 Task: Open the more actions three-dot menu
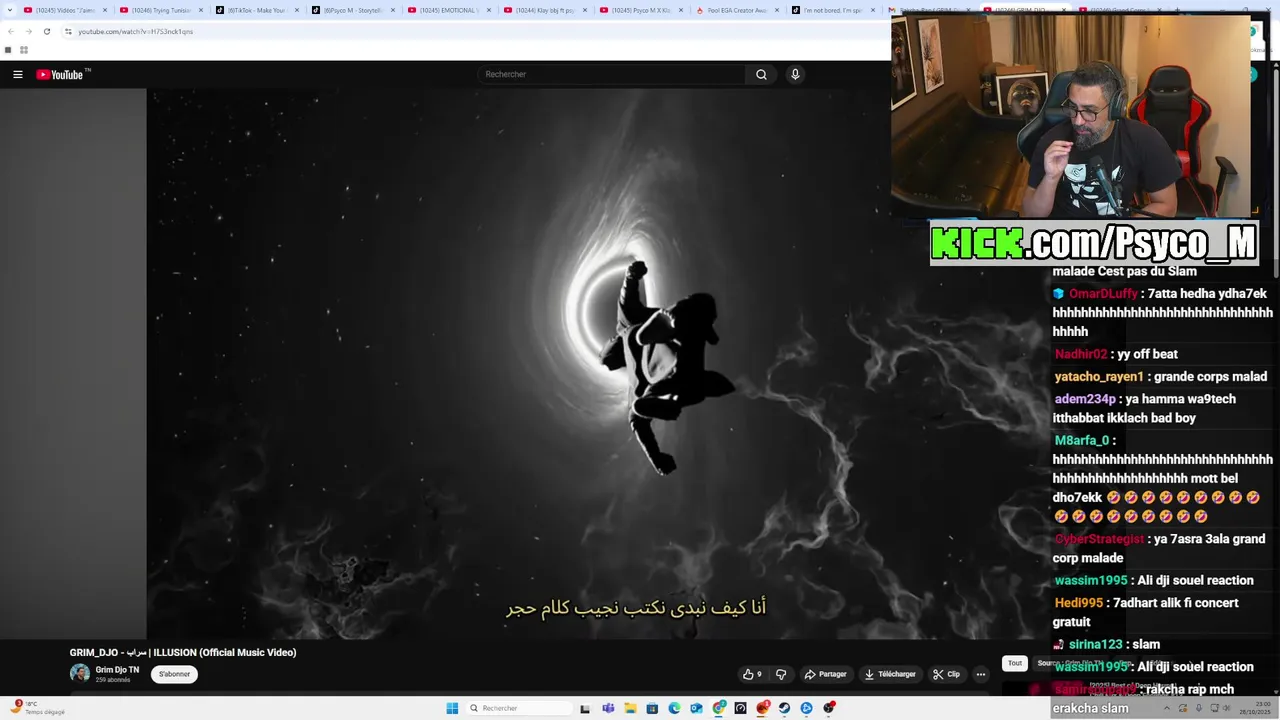click(981, 674)
